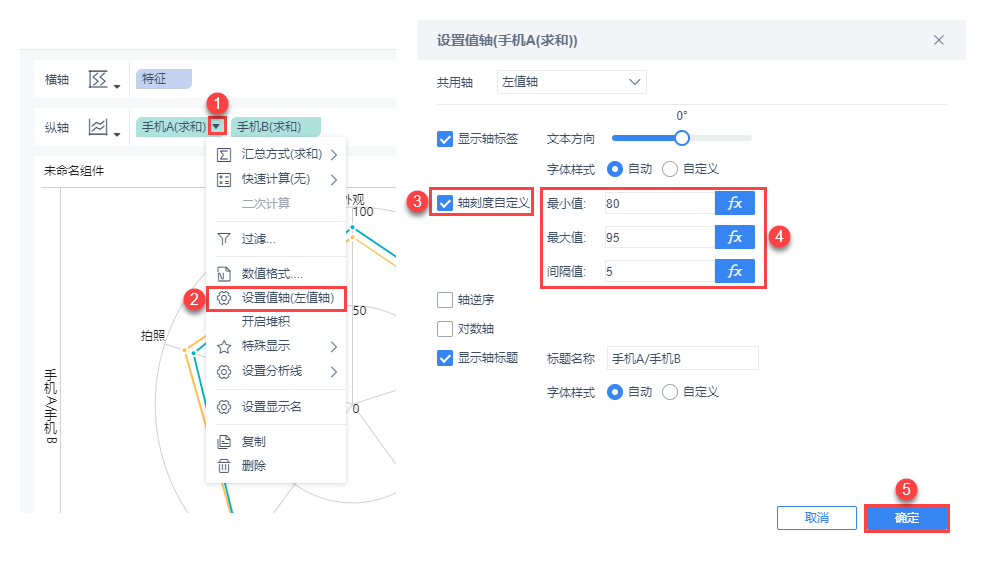985x561 pixels.
Task: Click the 删除 trash icon
Action: (224, 465)
